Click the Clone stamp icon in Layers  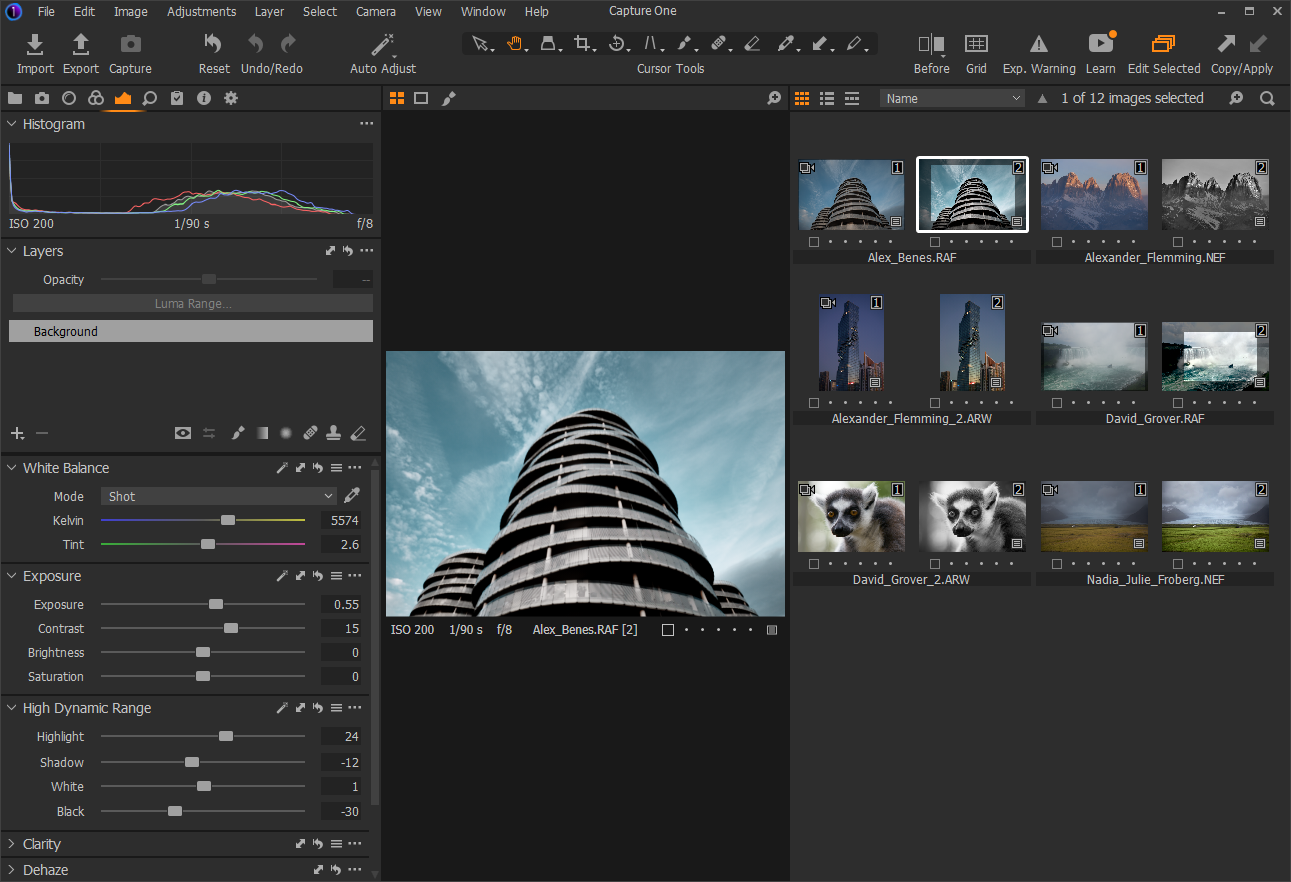click(x=334, y=433)
